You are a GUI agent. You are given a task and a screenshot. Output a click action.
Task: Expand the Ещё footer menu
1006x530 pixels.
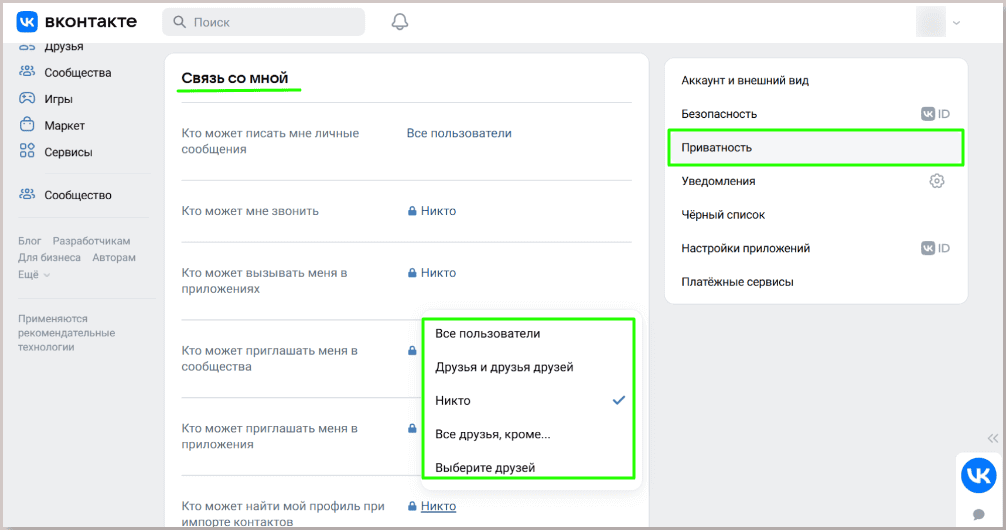(x=34, y=274)
